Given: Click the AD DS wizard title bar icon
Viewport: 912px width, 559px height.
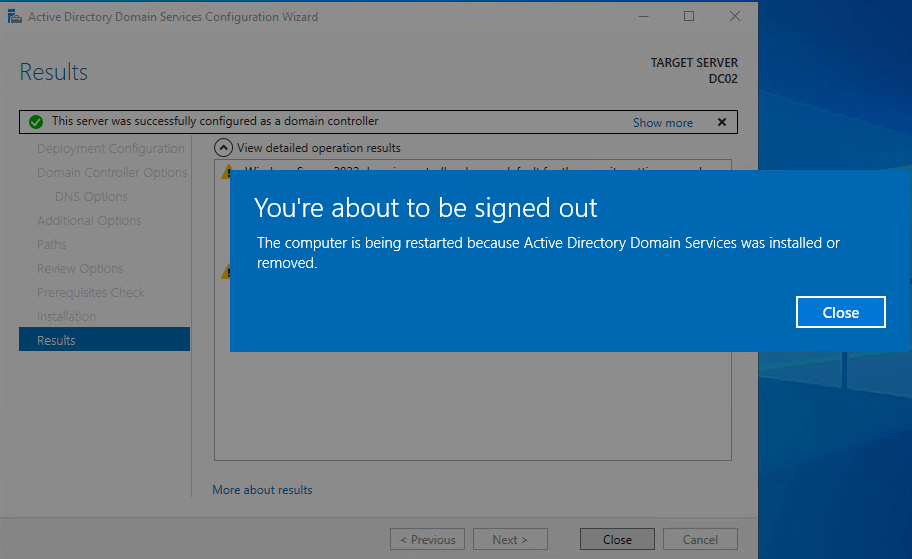Looking at the screenshot, I should pyautogui.click(x=14, y=17).
